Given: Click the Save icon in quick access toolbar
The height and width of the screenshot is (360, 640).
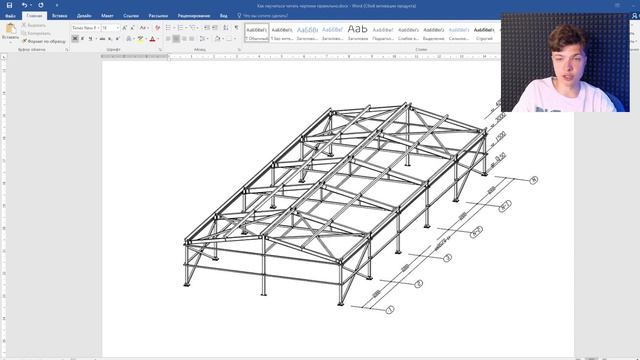Looking at the screenshot, I should pos(9,5).
